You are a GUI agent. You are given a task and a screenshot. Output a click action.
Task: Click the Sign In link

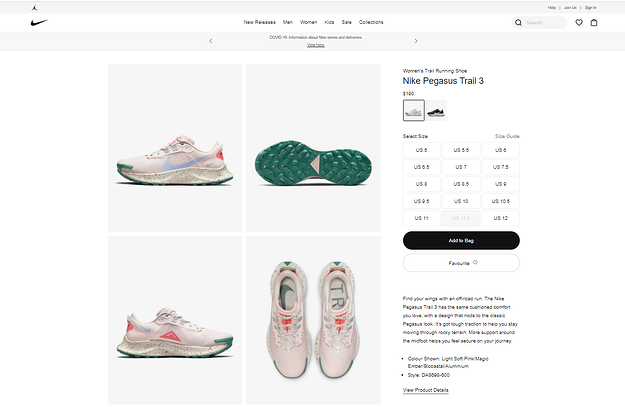pyautogui.click(x=591, y=8)
